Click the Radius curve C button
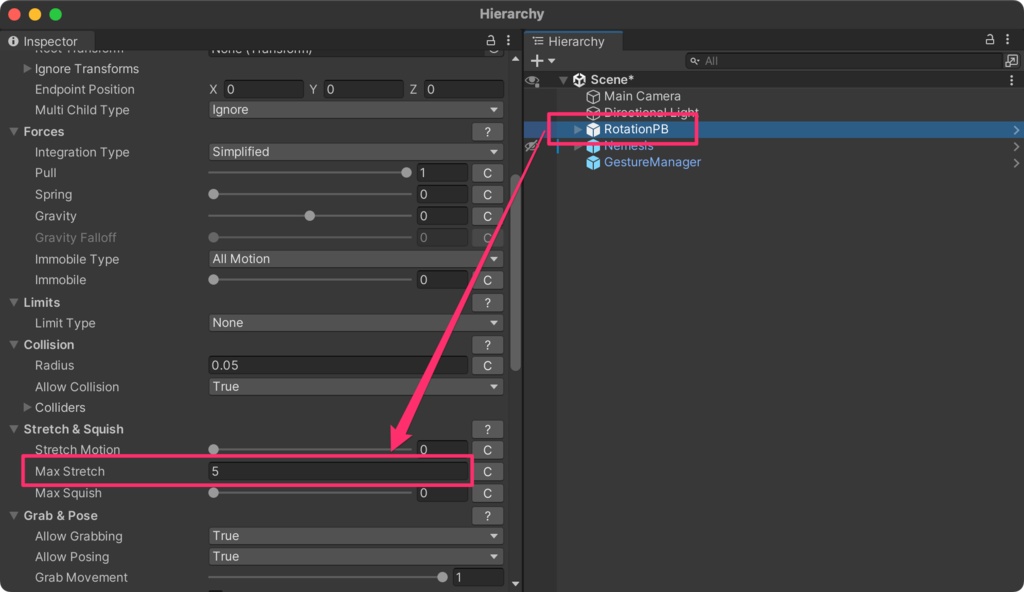 click(487, 365)
